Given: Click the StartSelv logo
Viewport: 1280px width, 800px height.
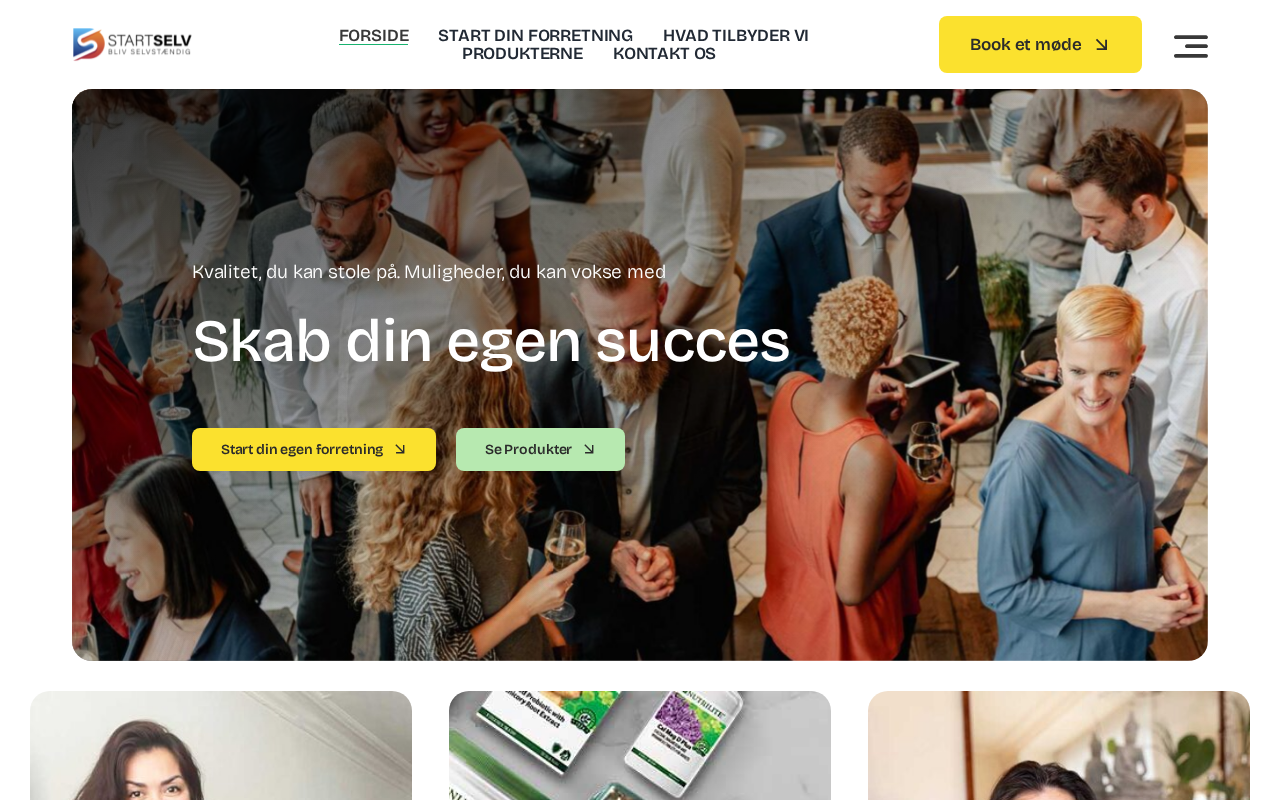Looking at the screenshot, I should tap(132, 44).
